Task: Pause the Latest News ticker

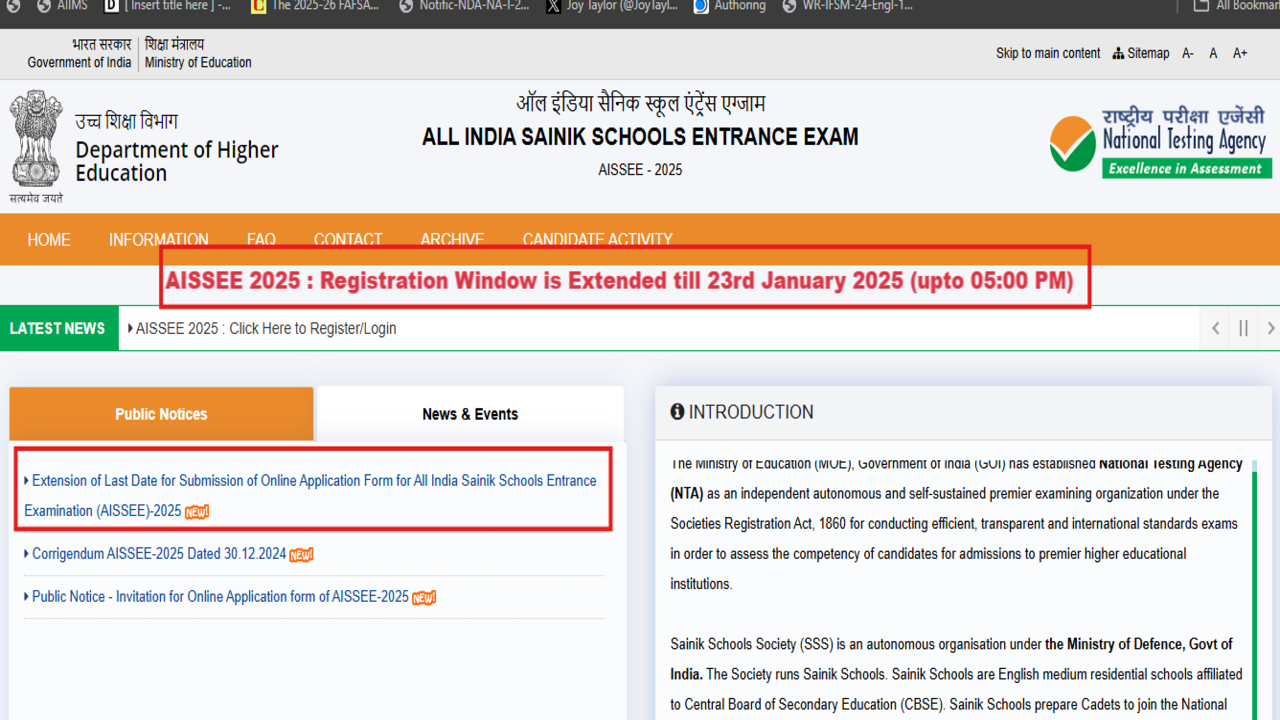Action: [x=1243, y=328]
